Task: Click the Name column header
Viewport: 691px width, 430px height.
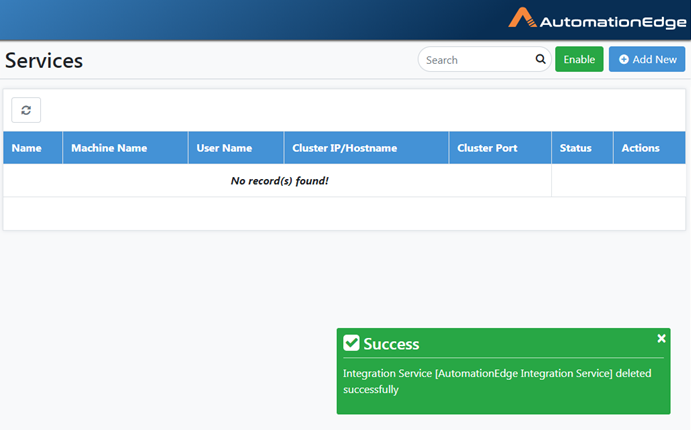Action: coord(33,148)
